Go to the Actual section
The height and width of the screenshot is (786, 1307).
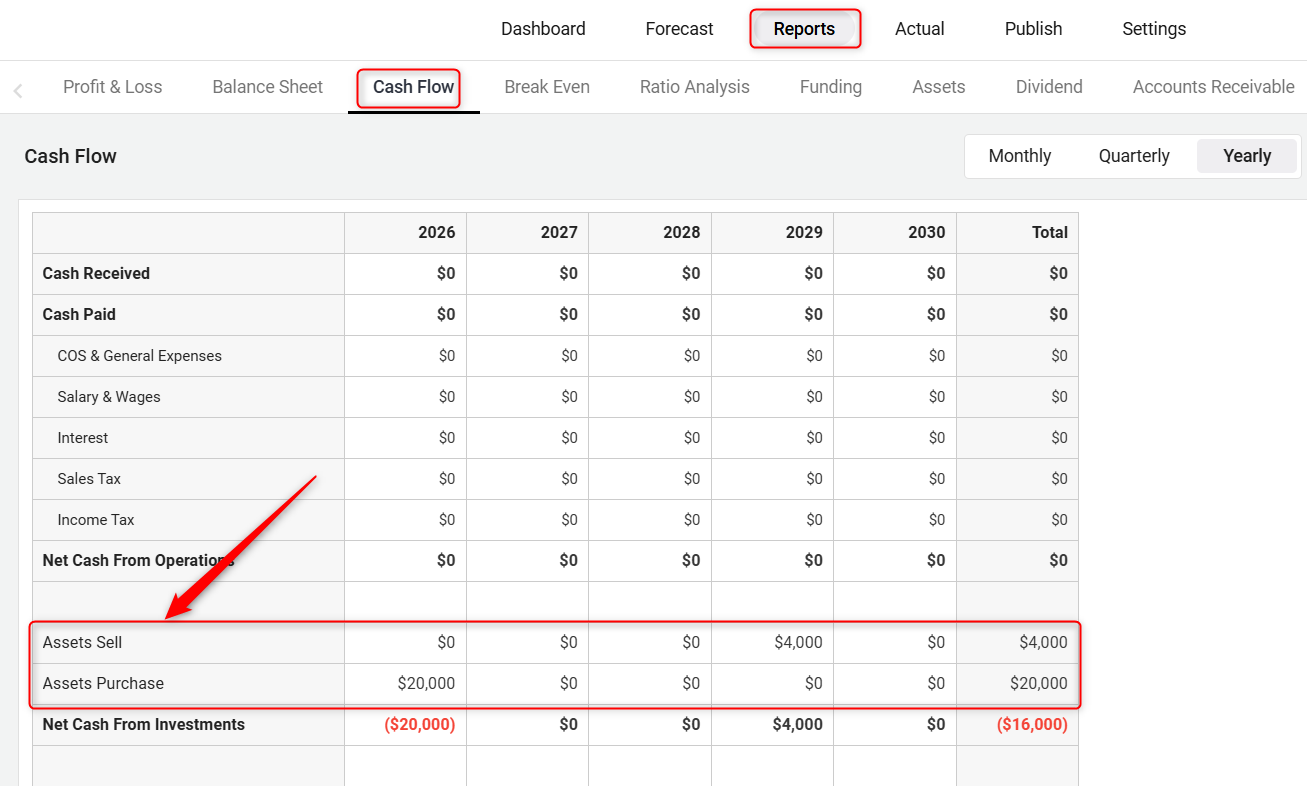pyautogui.click(x=919, y=29)
